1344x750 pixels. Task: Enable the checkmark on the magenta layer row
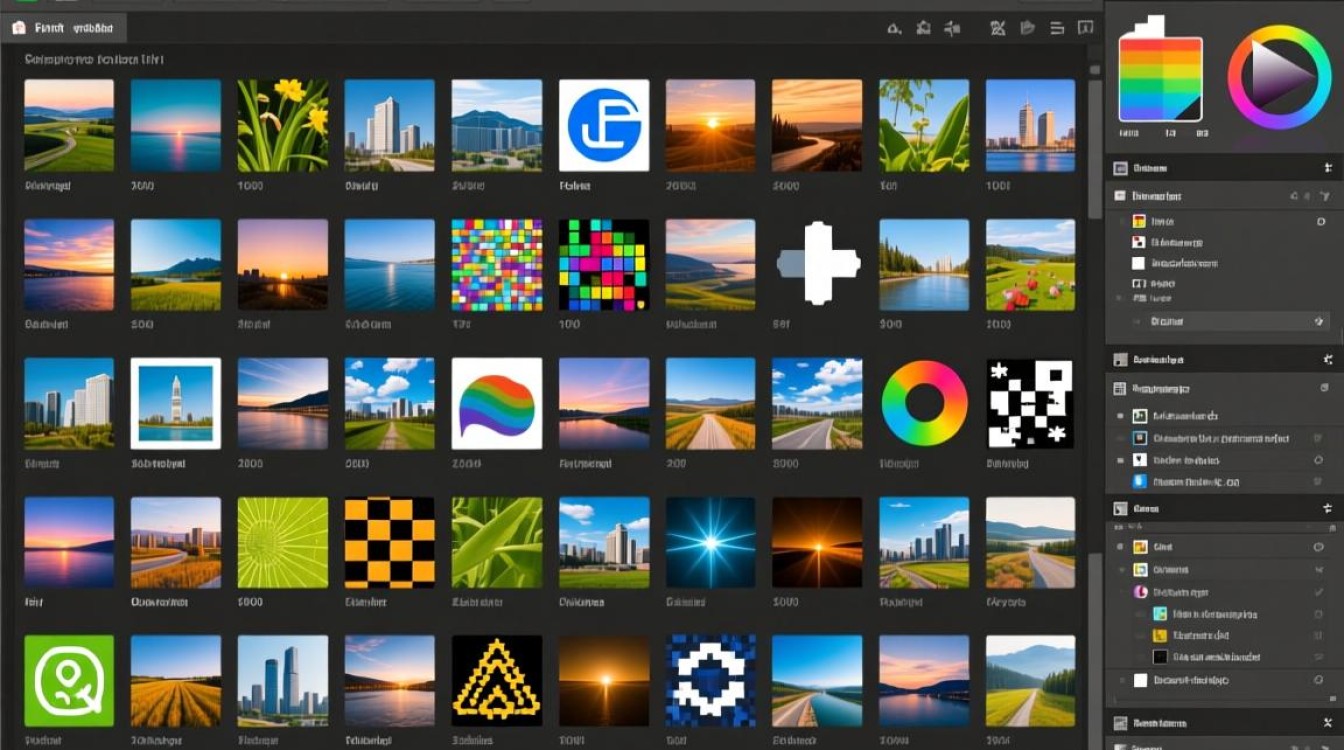point(1317,591)
